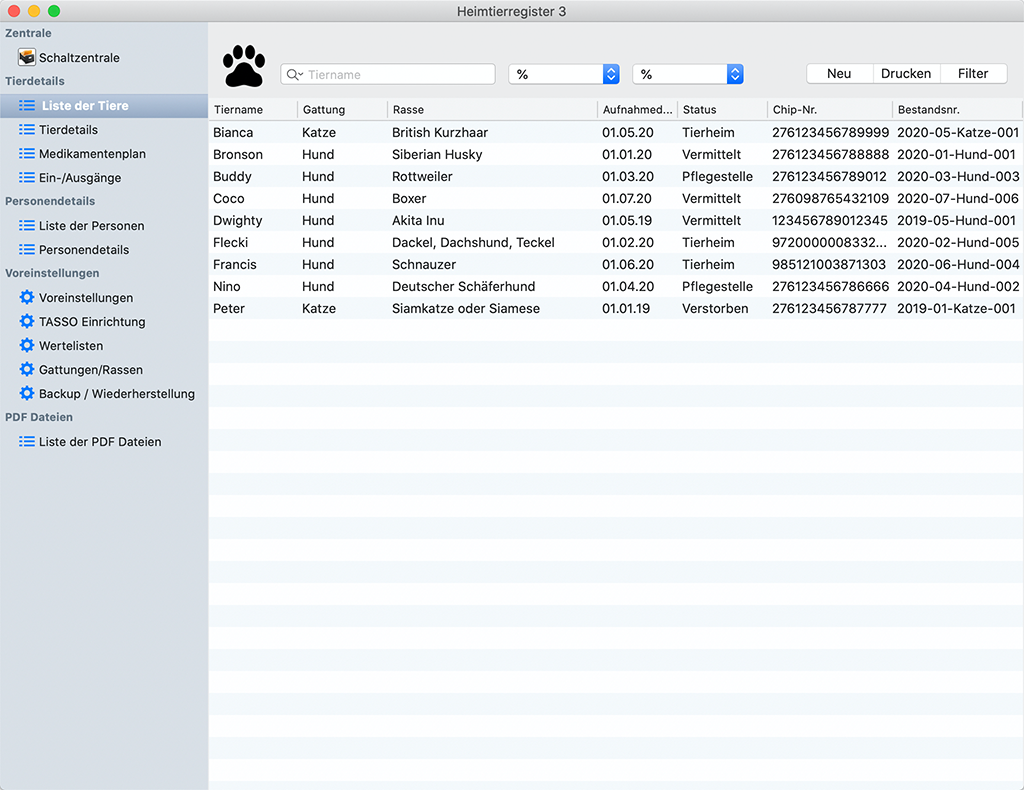Select the Peter row name

click(x=229, y=309)
